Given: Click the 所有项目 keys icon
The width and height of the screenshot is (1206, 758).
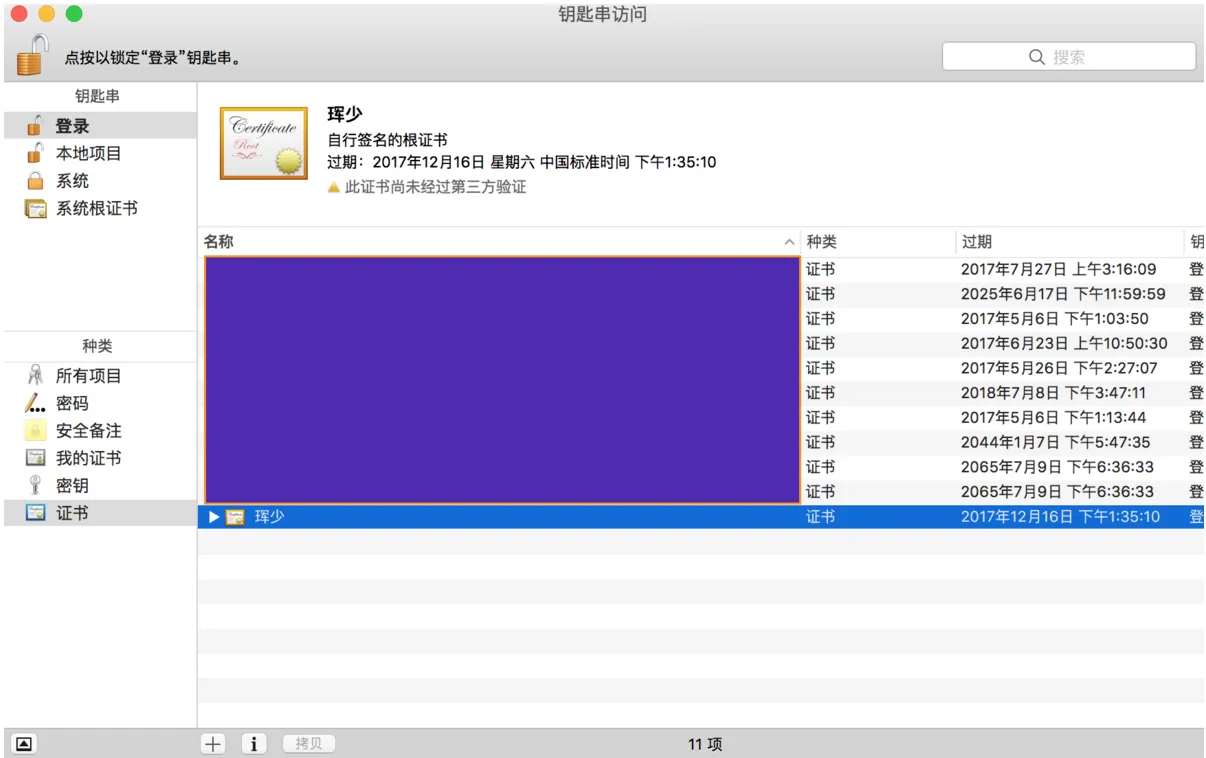Looking at the screenshot, I should pos(35,376).
